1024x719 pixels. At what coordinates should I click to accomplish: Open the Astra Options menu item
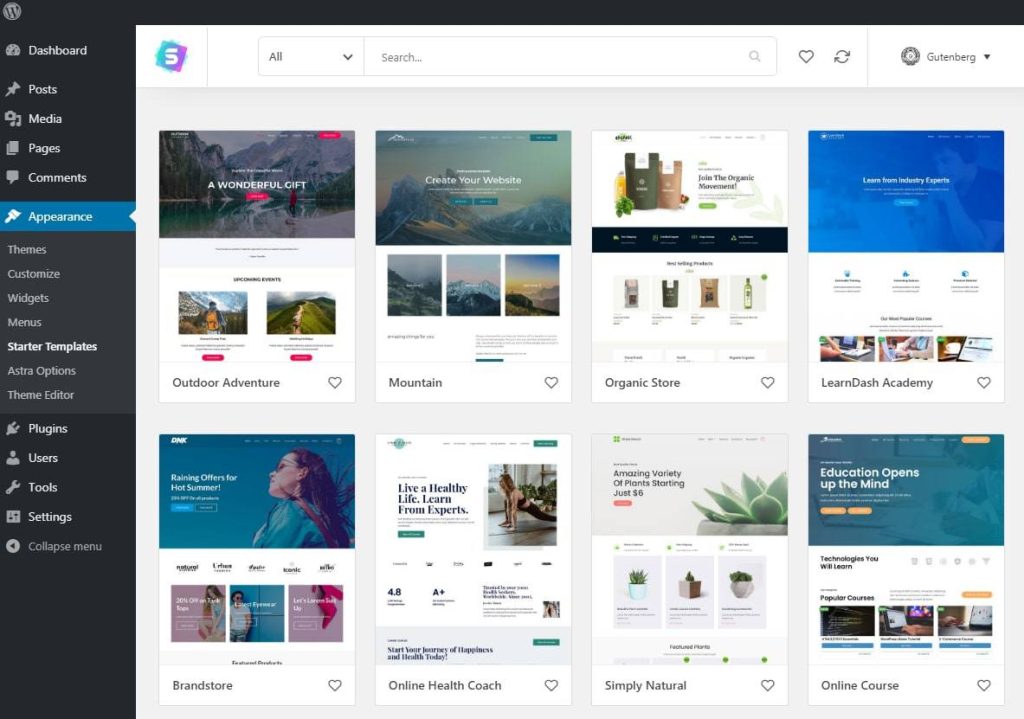click(x=44, y=371)
